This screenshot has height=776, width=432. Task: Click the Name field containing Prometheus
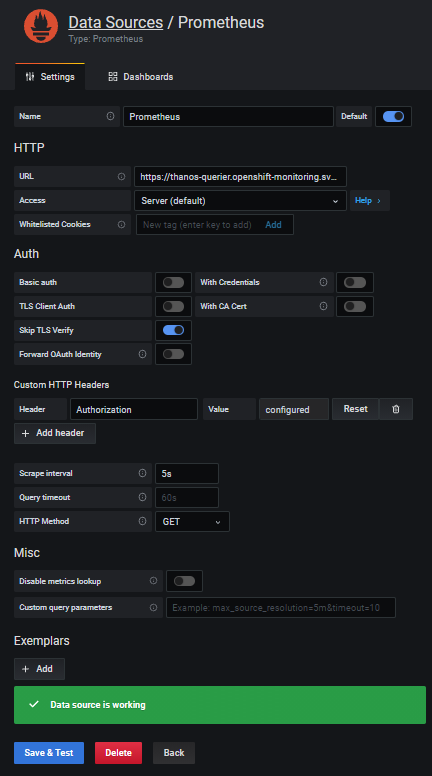tap(228, 117)
